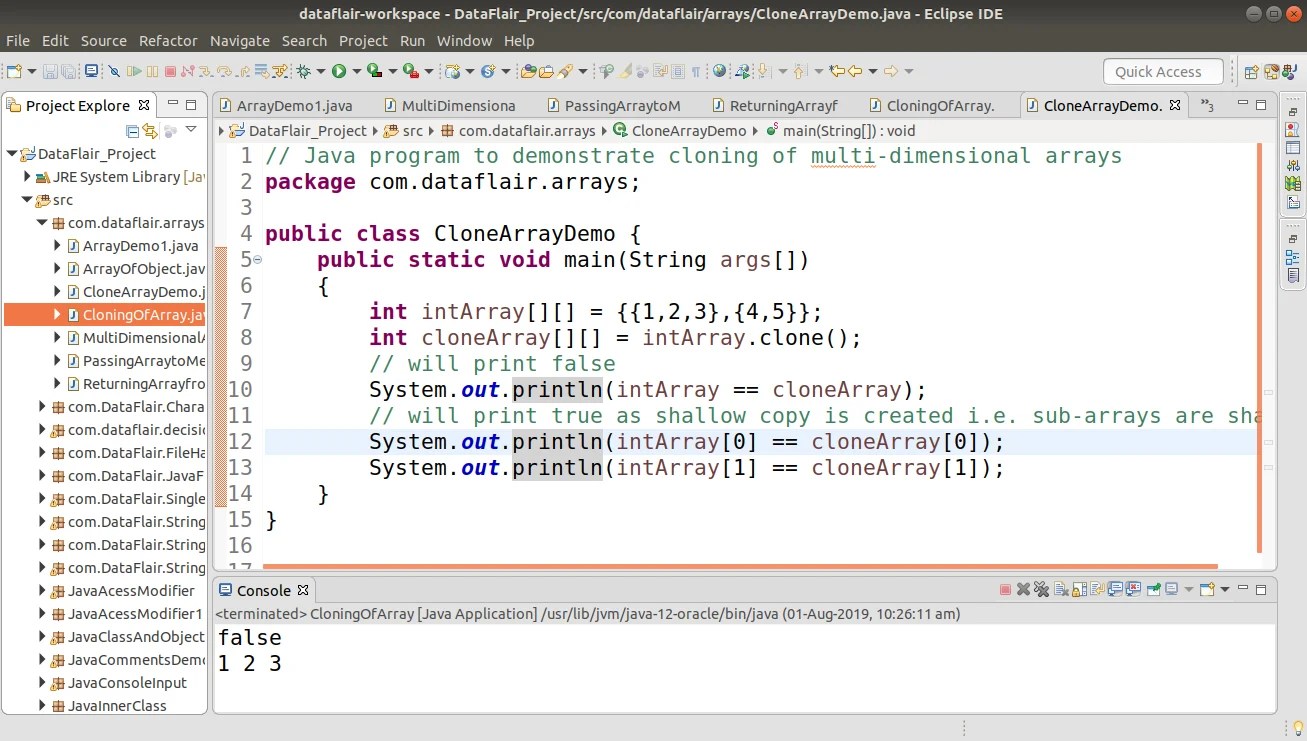Viewport: 1307px width, 741px height.
Task: Click the Quick Access field
Action: pos(1162,71)
